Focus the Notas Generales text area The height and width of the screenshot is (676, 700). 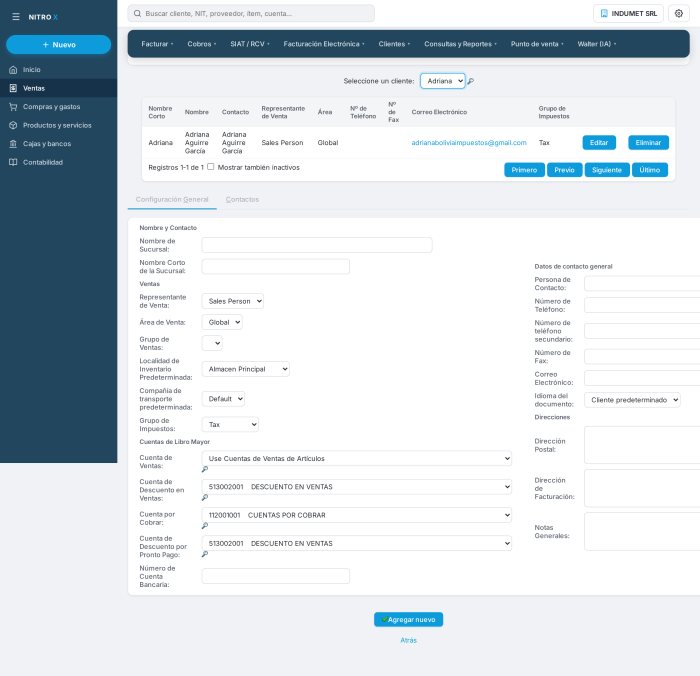[642, 531]
